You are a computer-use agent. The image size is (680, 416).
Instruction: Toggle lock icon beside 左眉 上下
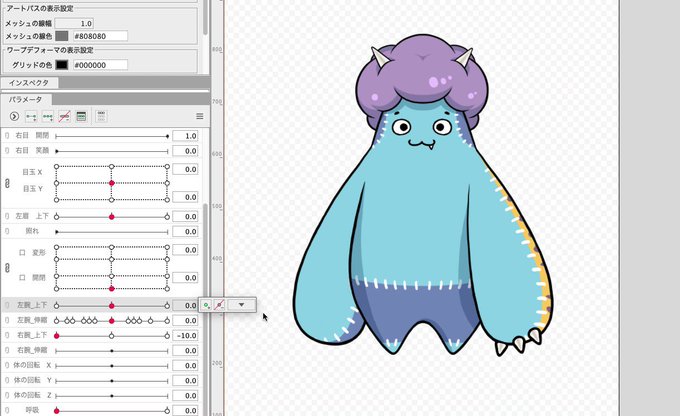7,216
